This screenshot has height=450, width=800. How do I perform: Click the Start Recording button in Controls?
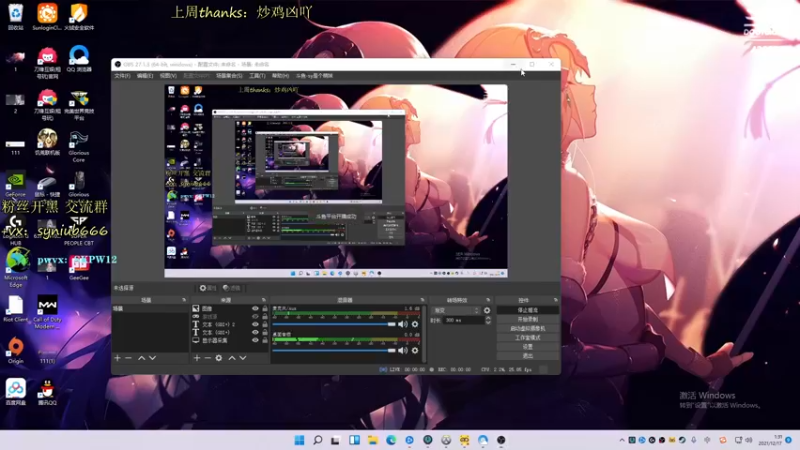tap(528, 319)
